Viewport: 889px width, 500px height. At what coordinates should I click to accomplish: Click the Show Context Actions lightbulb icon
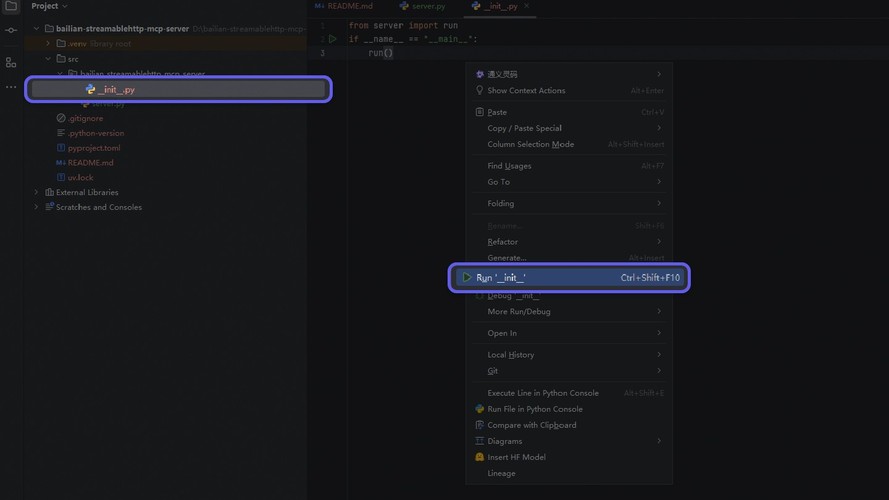[480, 91]
